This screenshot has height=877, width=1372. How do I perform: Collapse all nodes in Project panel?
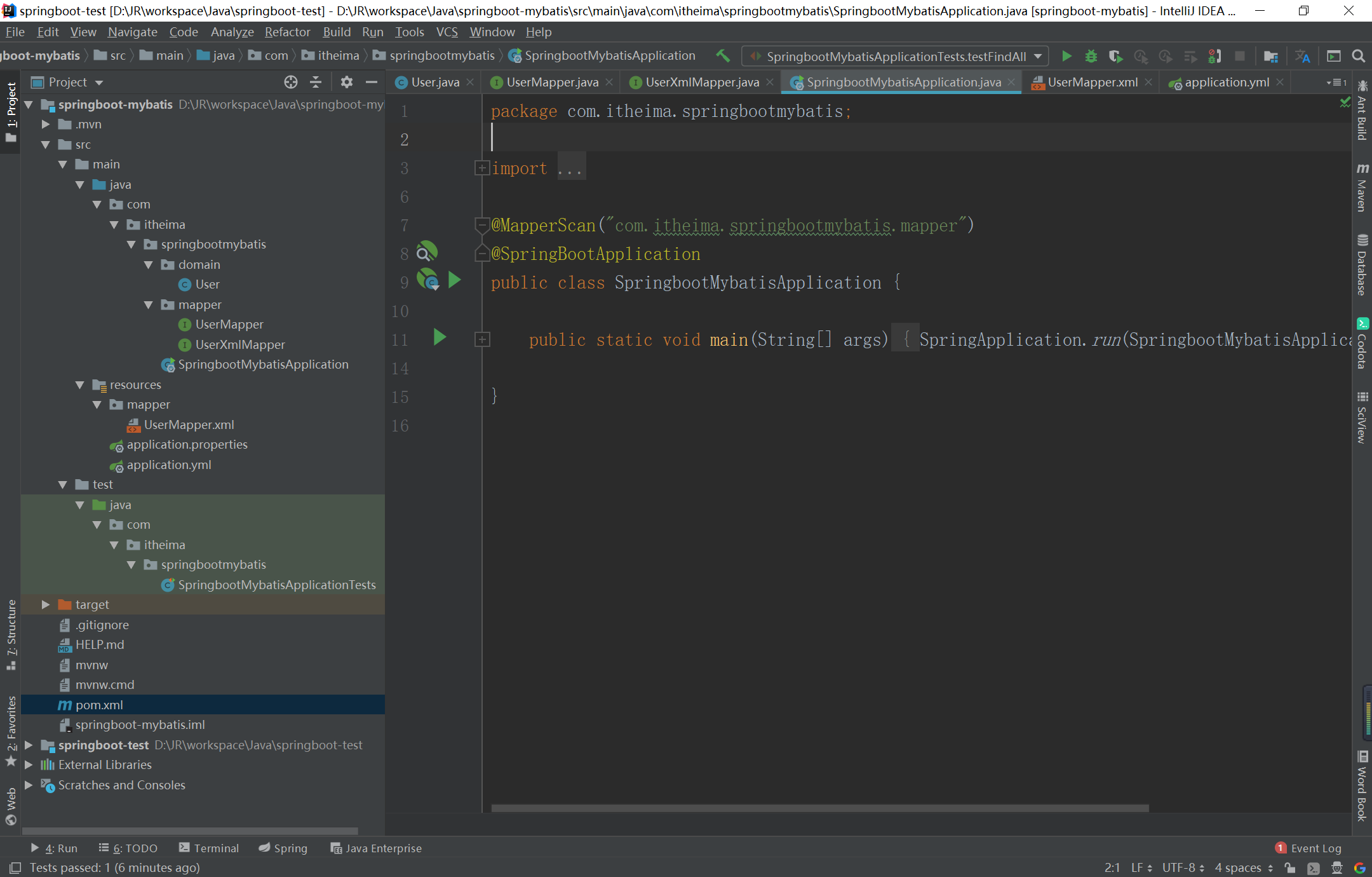coord(316,82)
